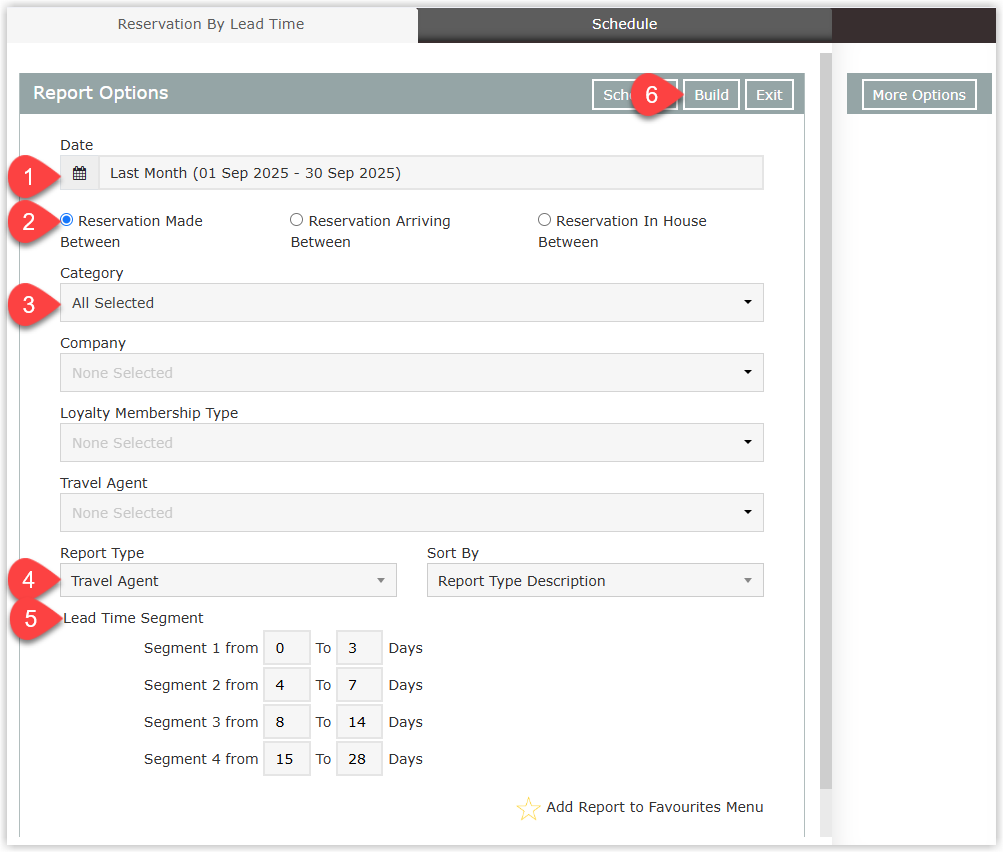Image resolution: width=1004 pixels, height=853 pixels.
Task: Open More Options panel
Action: [x=919, y=95]
